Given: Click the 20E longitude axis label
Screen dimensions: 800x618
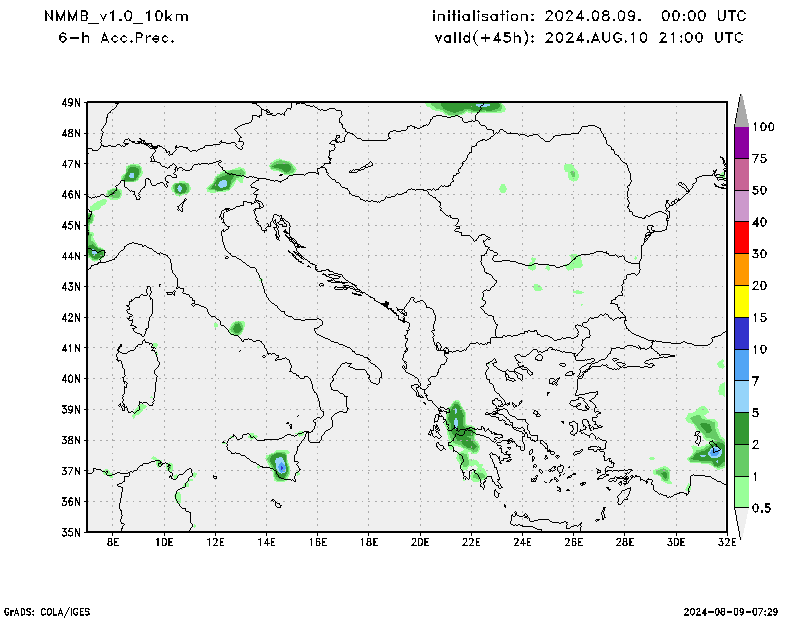Looking at the screenshot, I should tap(419, 542).
